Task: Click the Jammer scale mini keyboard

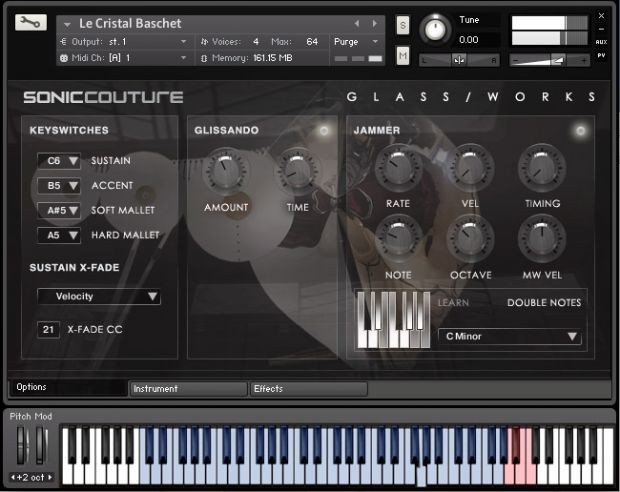Action: click(393, 320)
